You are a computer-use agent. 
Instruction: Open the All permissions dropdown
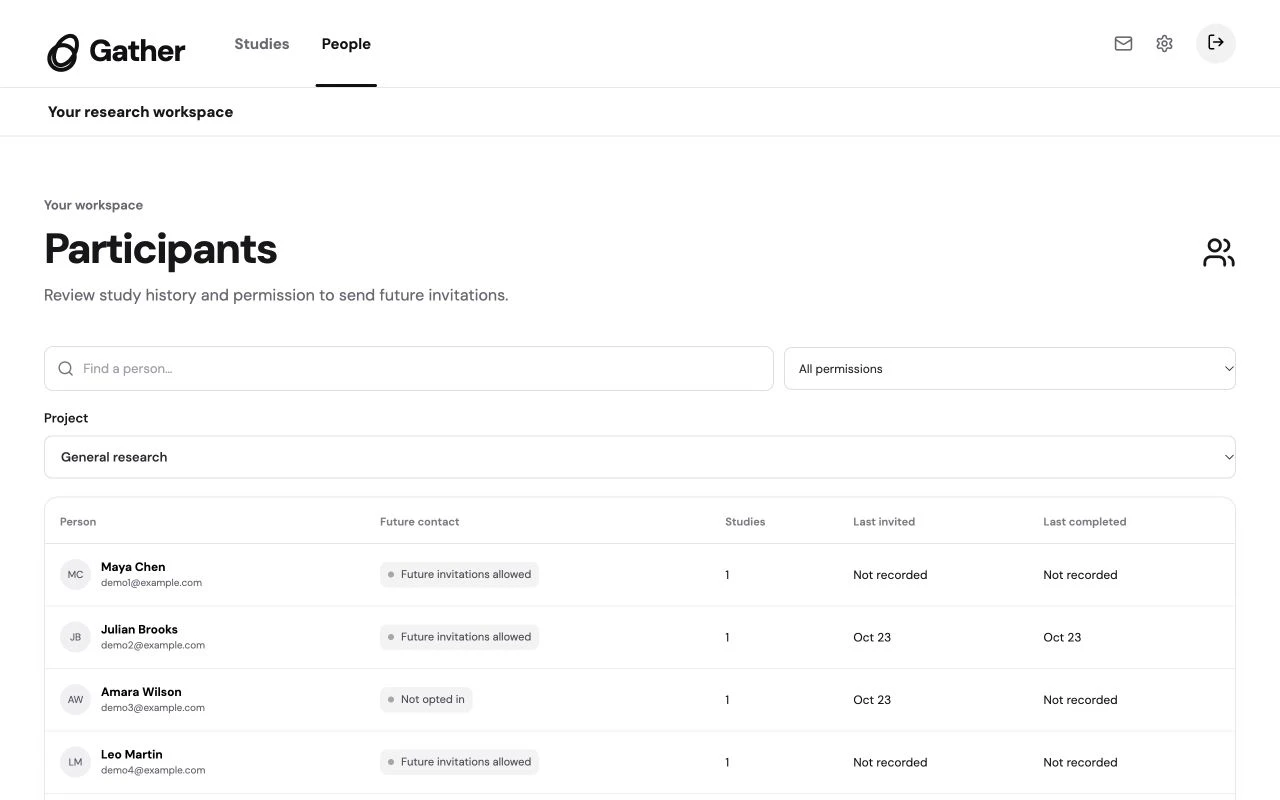pyautogui.click(x=1010, y=368)
